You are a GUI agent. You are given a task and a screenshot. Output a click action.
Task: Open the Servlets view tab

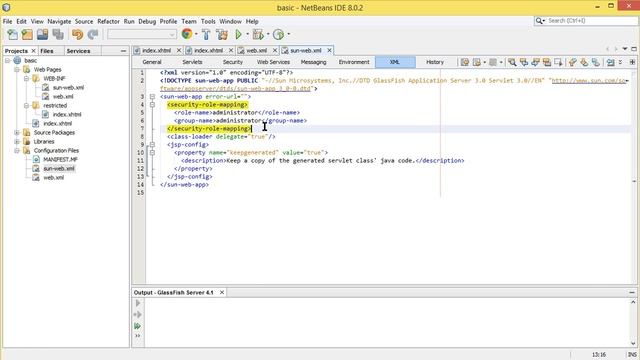point(192,62)
